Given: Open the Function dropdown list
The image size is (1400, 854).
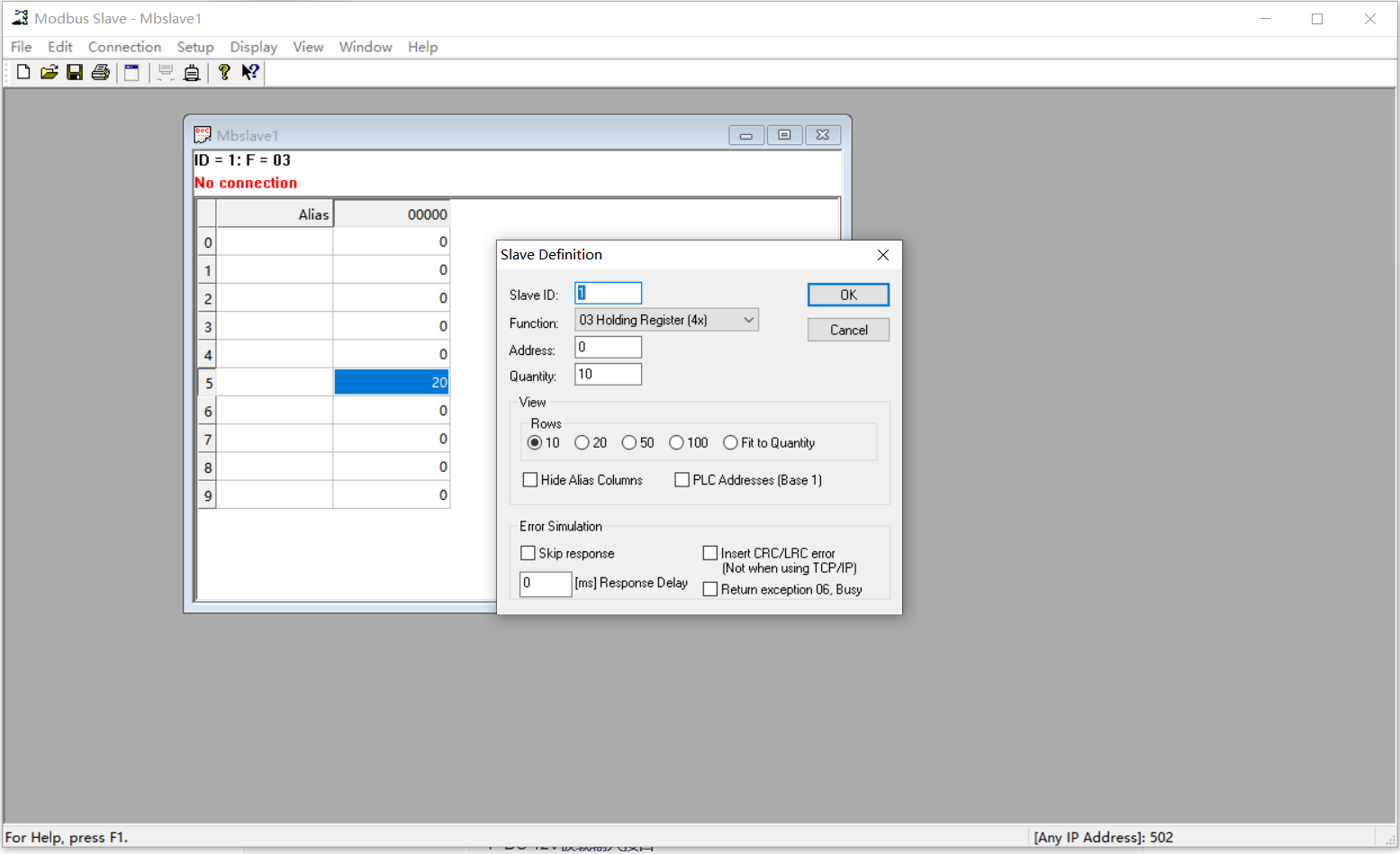Looking at the screenshot, I should click(x=748, y=319).
